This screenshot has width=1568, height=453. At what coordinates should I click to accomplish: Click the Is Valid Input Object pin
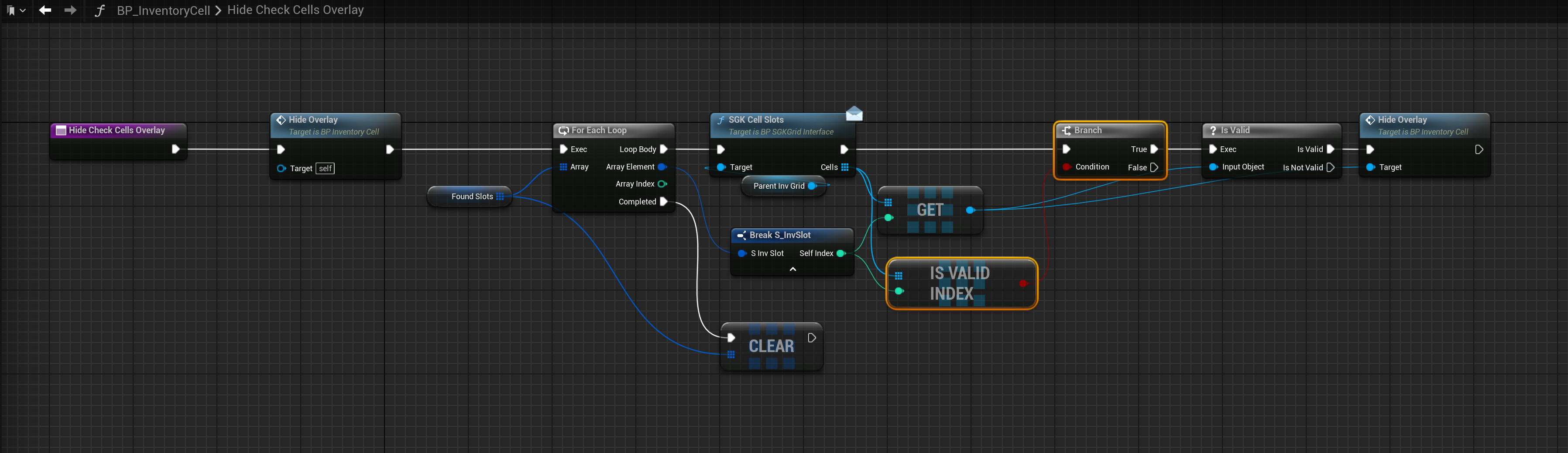(x=1213, y=167)
